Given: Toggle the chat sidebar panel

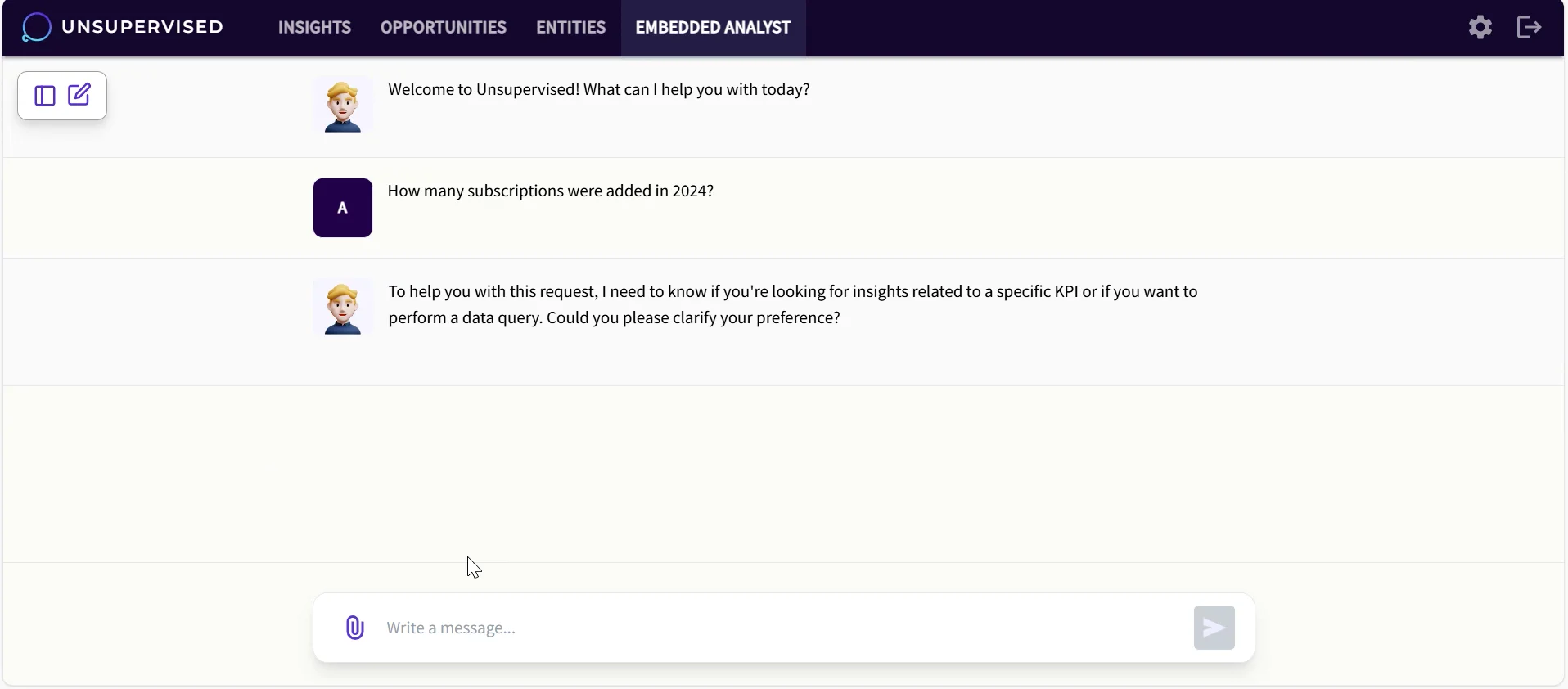Looking at the screenshot, I should click(x=45, y=96).
